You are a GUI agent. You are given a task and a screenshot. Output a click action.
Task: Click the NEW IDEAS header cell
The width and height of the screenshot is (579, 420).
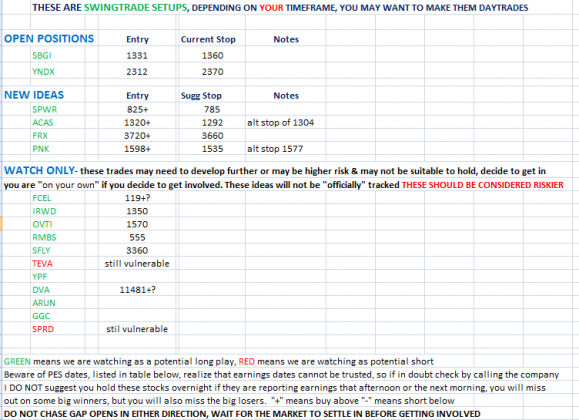pos(34,95)
